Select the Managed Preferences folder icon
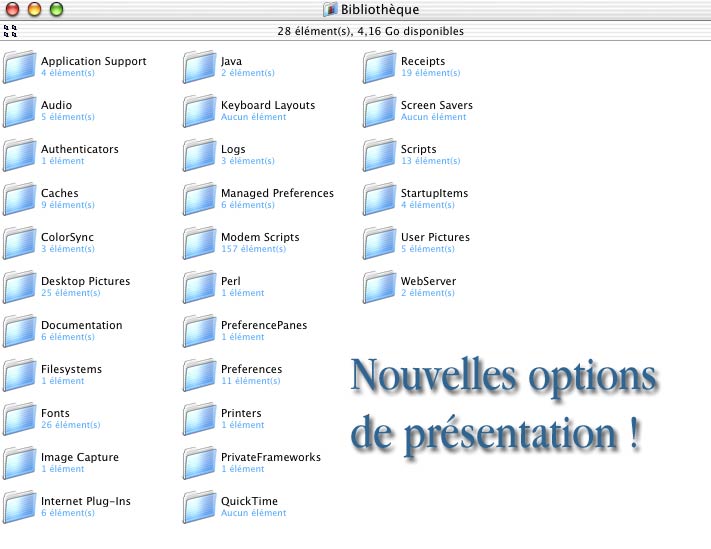The image size is (711, 549). 200,199
